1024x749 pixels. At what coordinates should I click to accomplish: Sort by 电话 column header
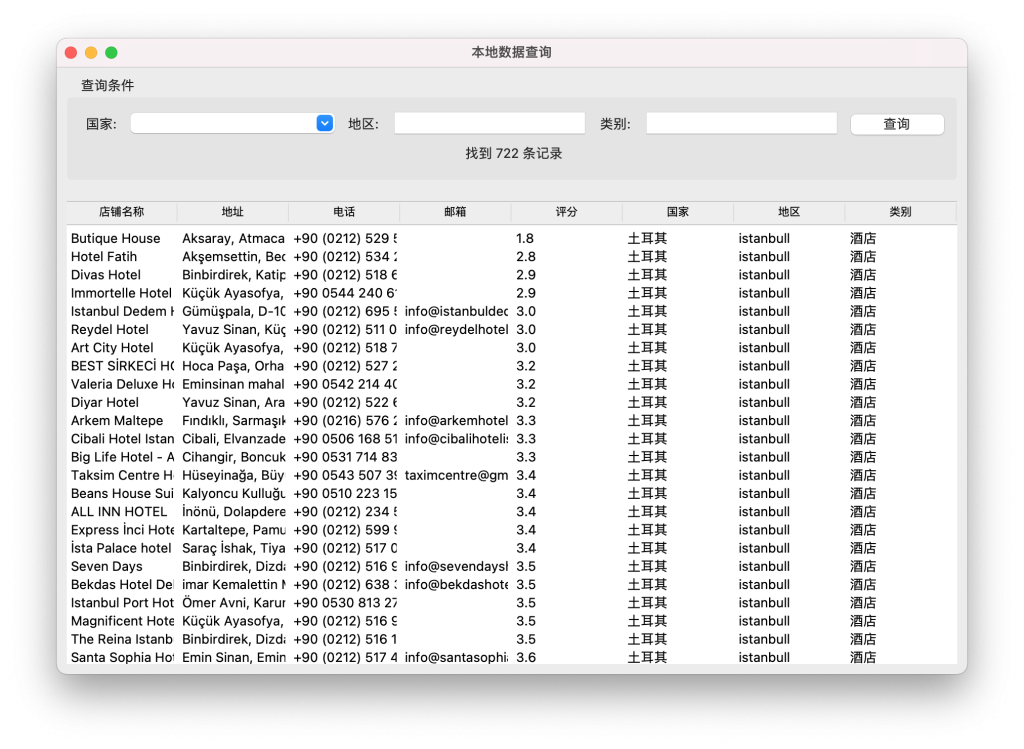click(344, 212)
